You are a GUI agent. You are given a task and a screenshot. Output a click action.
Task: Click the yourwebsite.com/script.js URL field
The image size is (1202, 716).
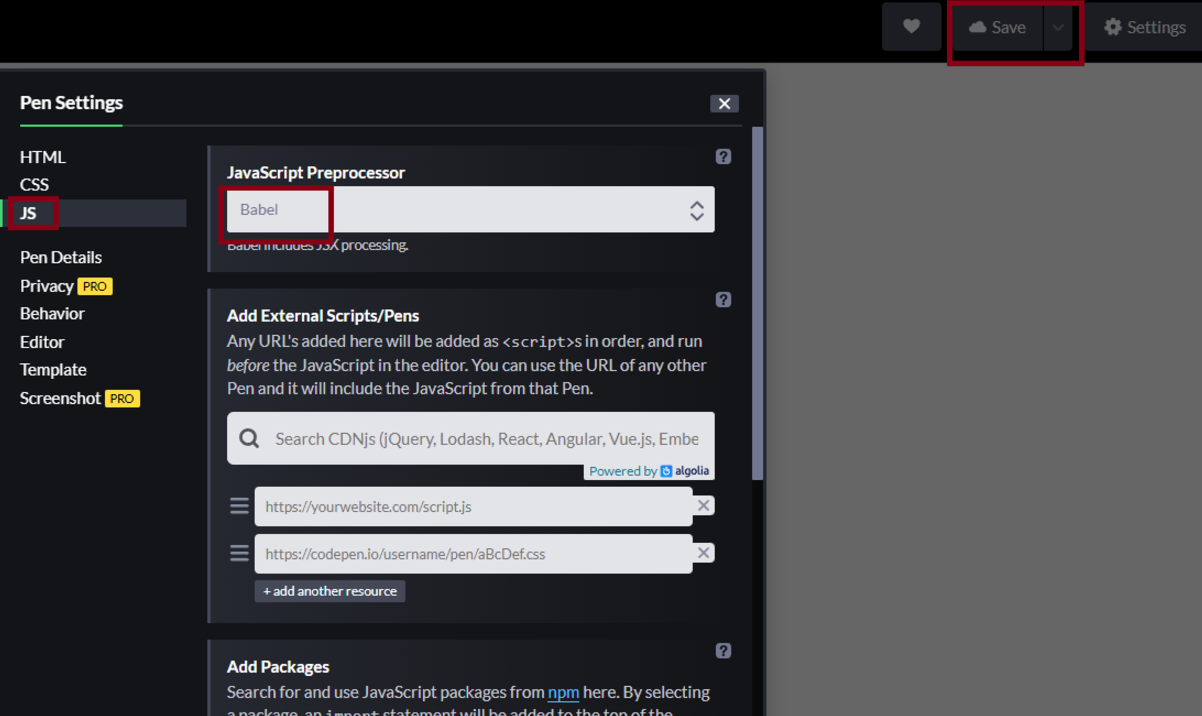pyautogui.click(x=473, y=506)
